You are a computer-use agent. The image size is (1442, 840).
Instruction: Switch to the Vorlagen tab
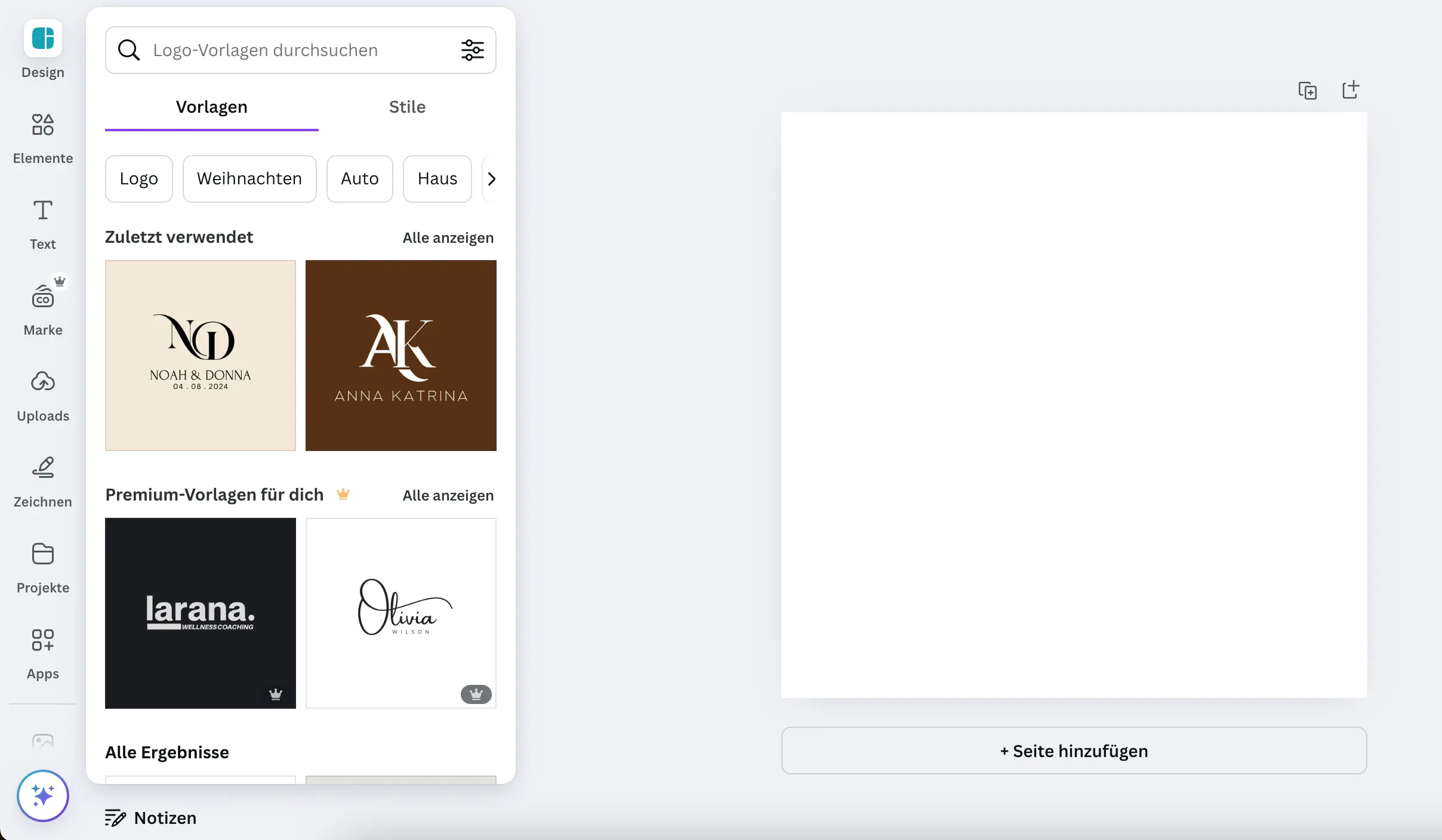212,107
